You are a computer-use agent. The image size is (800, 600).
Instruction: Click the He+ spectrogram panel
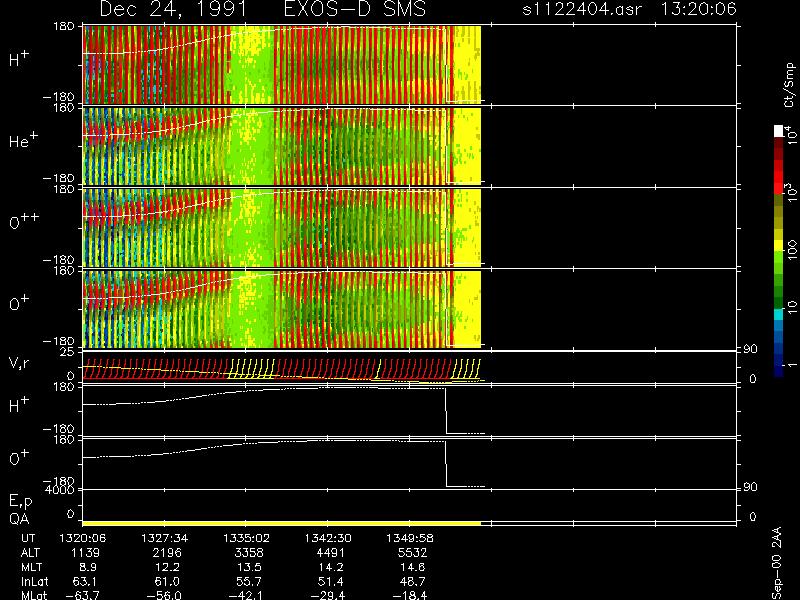[282, 146]
